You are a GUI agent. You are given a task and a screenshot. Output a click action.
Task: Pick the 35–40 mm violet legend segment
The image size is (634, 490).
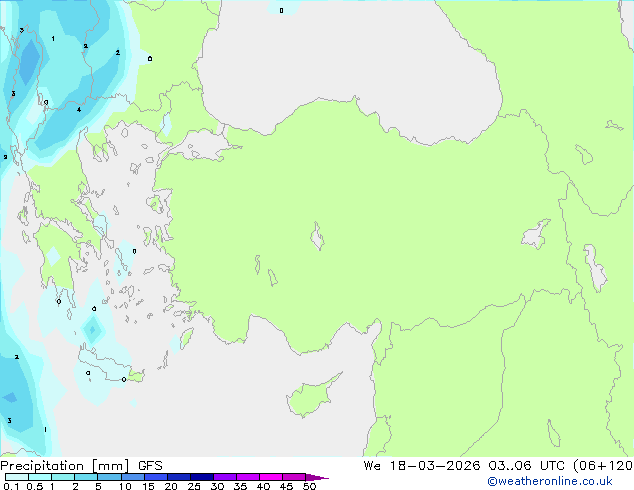coord(248,477)
